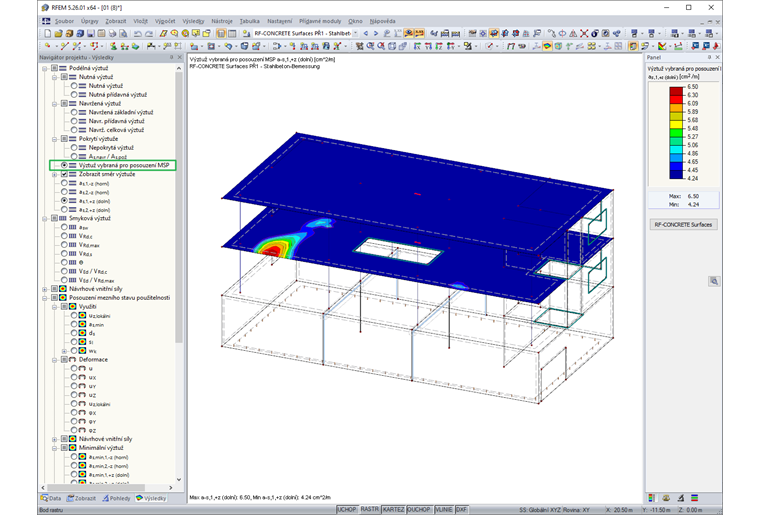The height and width of the screenshot is (515, 760).
Task: Click the show values on surfaces icon
Action: tap(419, 33)
